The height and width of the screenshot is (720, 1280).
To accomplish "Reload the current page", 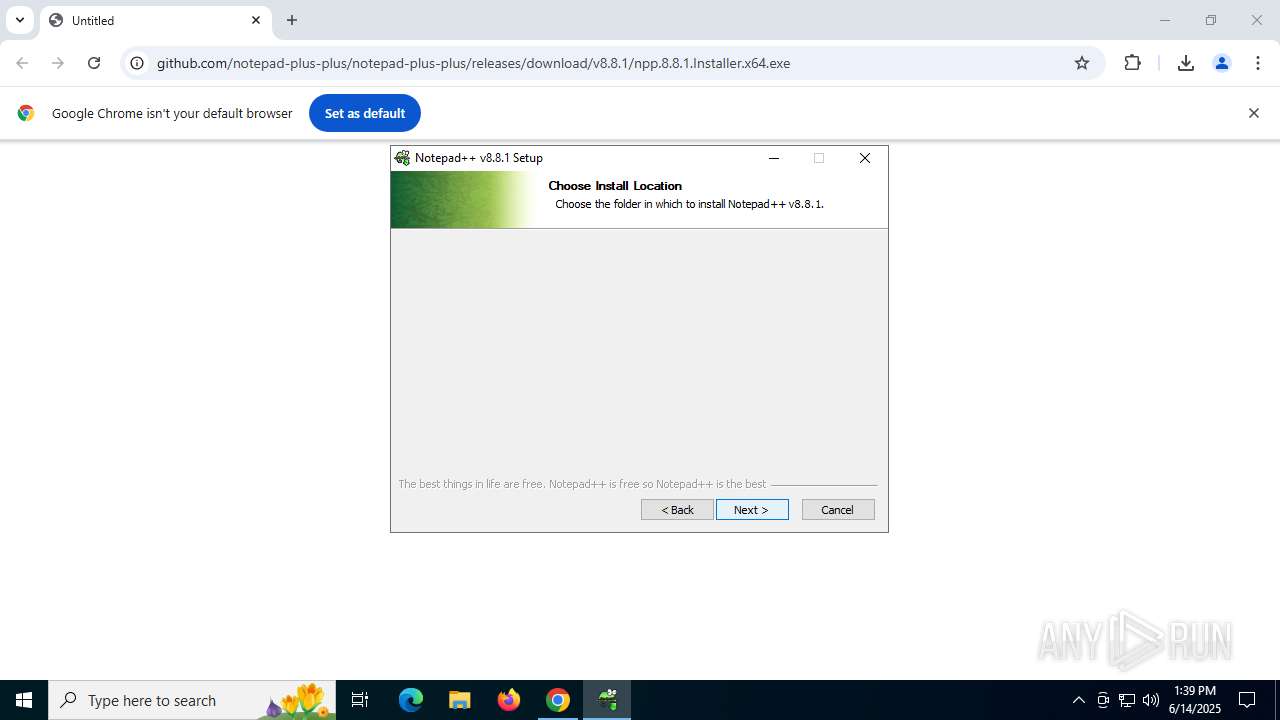I will (94, 63).
